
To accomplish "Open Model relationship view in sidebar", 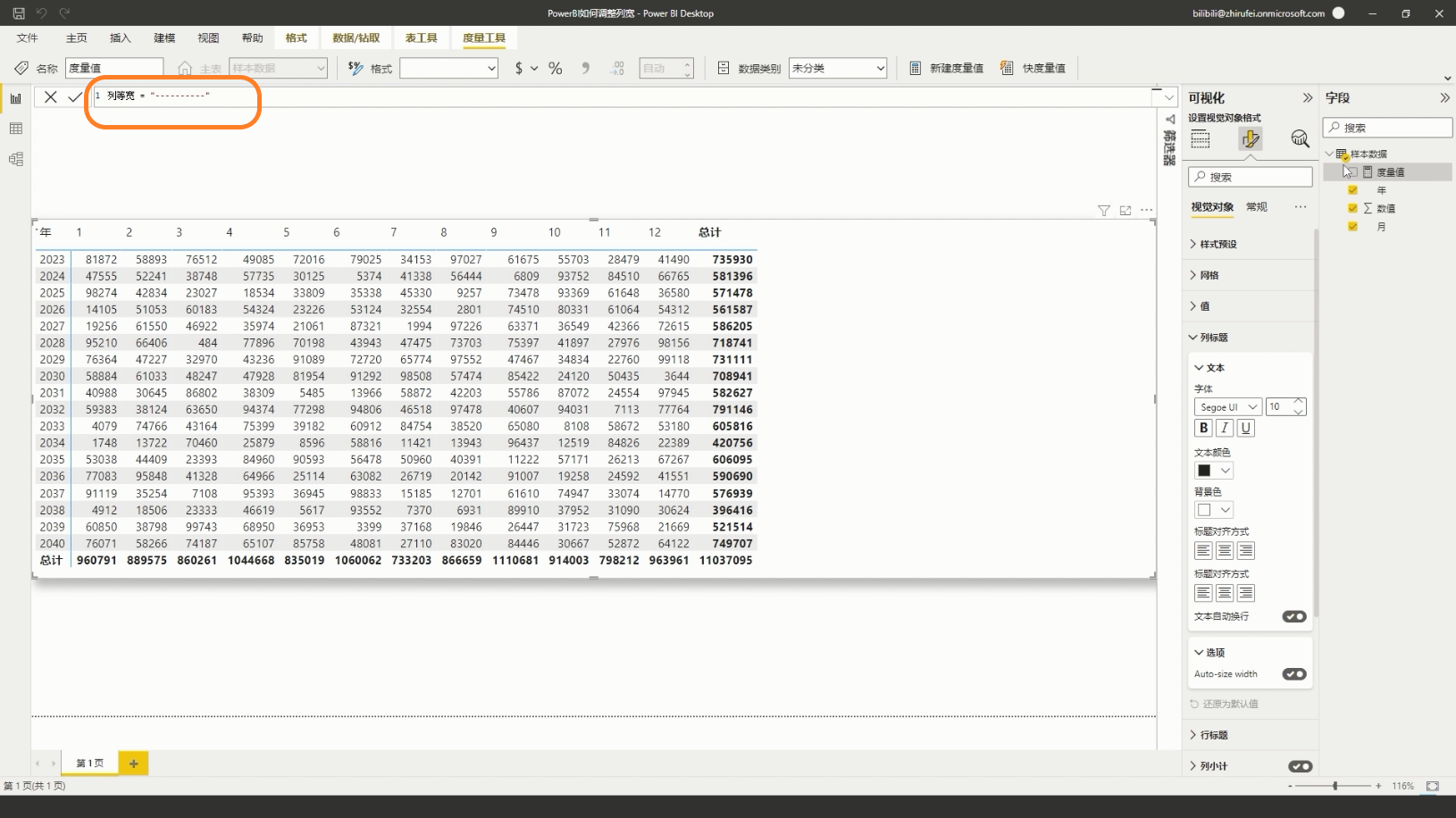I will [x=15, y=159].
